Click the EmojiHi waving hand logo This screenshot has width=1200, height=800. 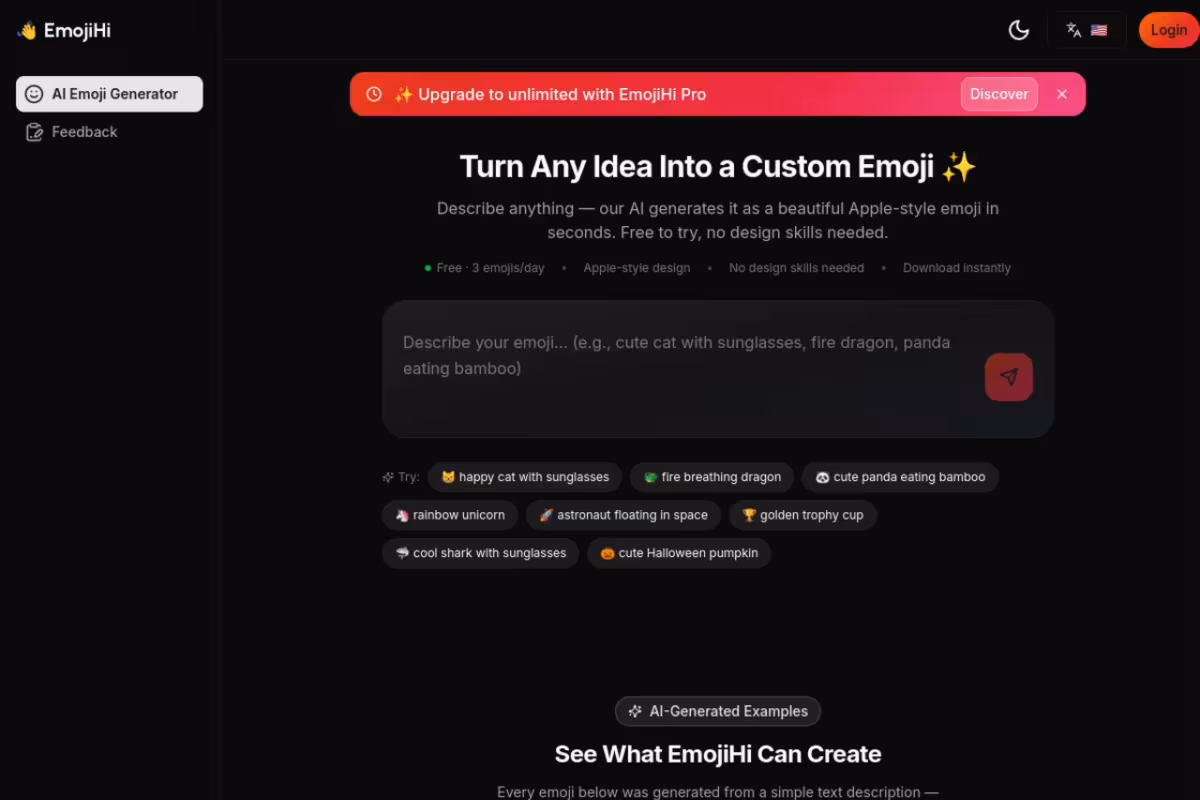[64, 30]
